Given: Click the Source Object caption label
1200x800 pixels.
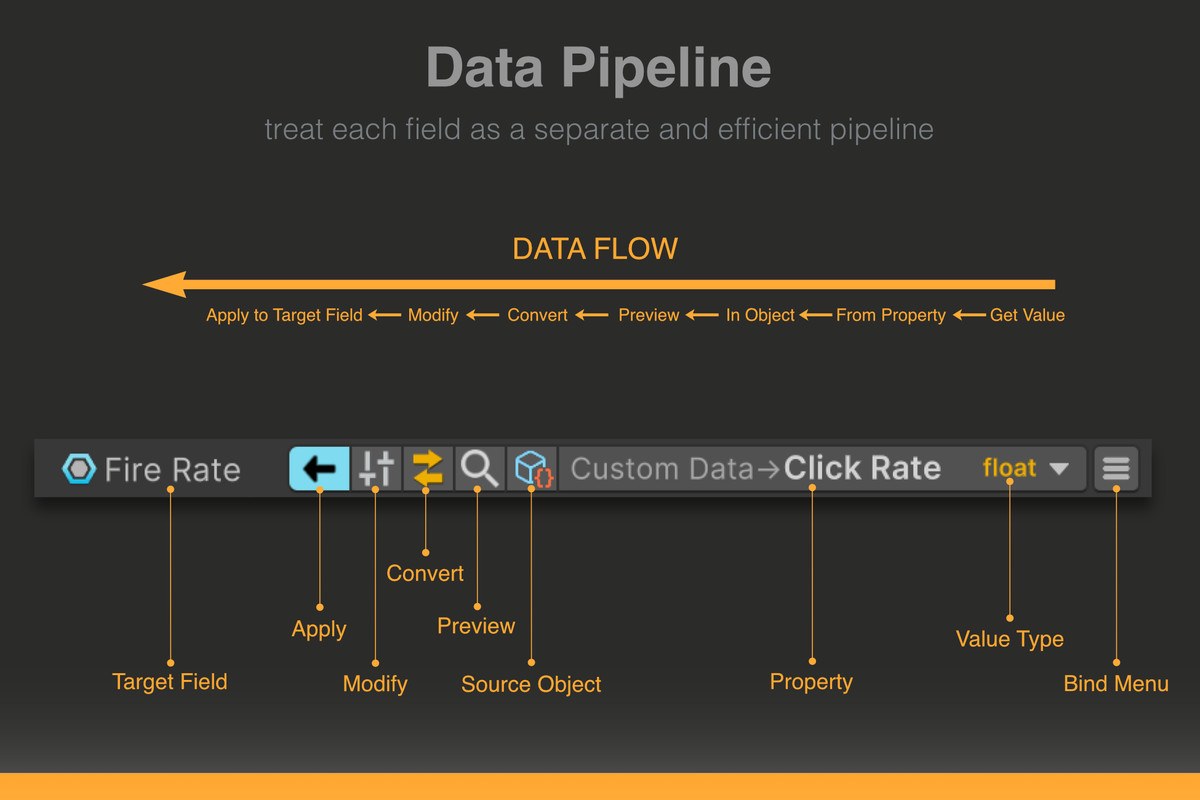Looking at the screenshot, I should click(x=531, y=685).
